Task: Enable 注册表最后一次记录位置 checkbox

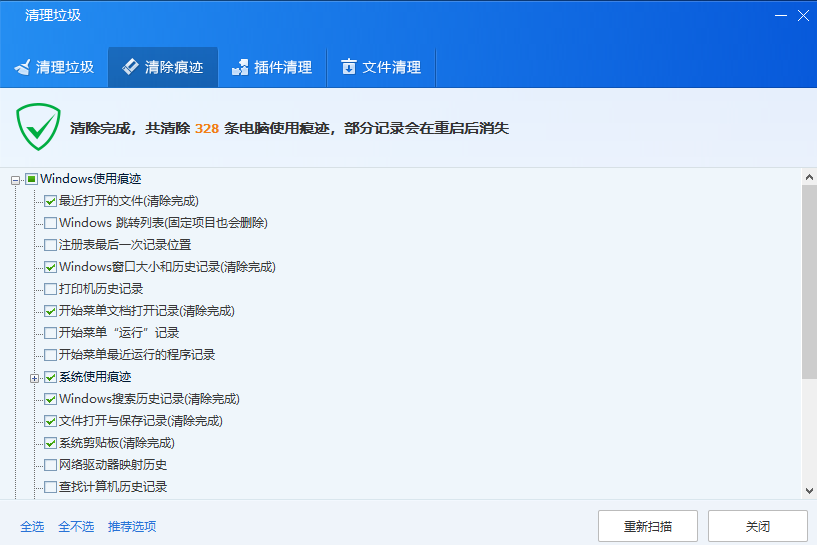Action: [51, 245]
